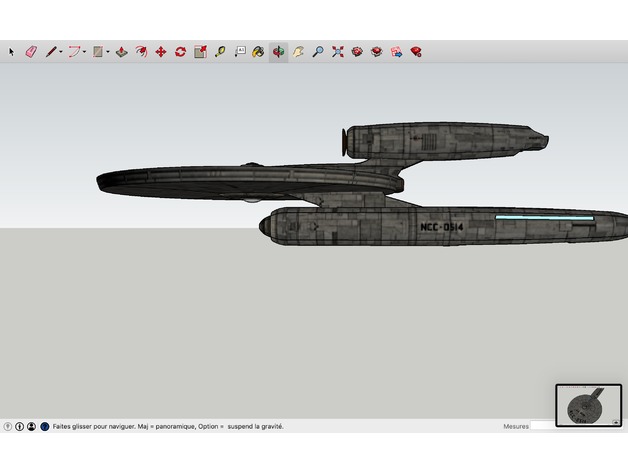The image size is (628, 472).
Task: Activate the Line pencil tool
Action: tap(51, 52)
